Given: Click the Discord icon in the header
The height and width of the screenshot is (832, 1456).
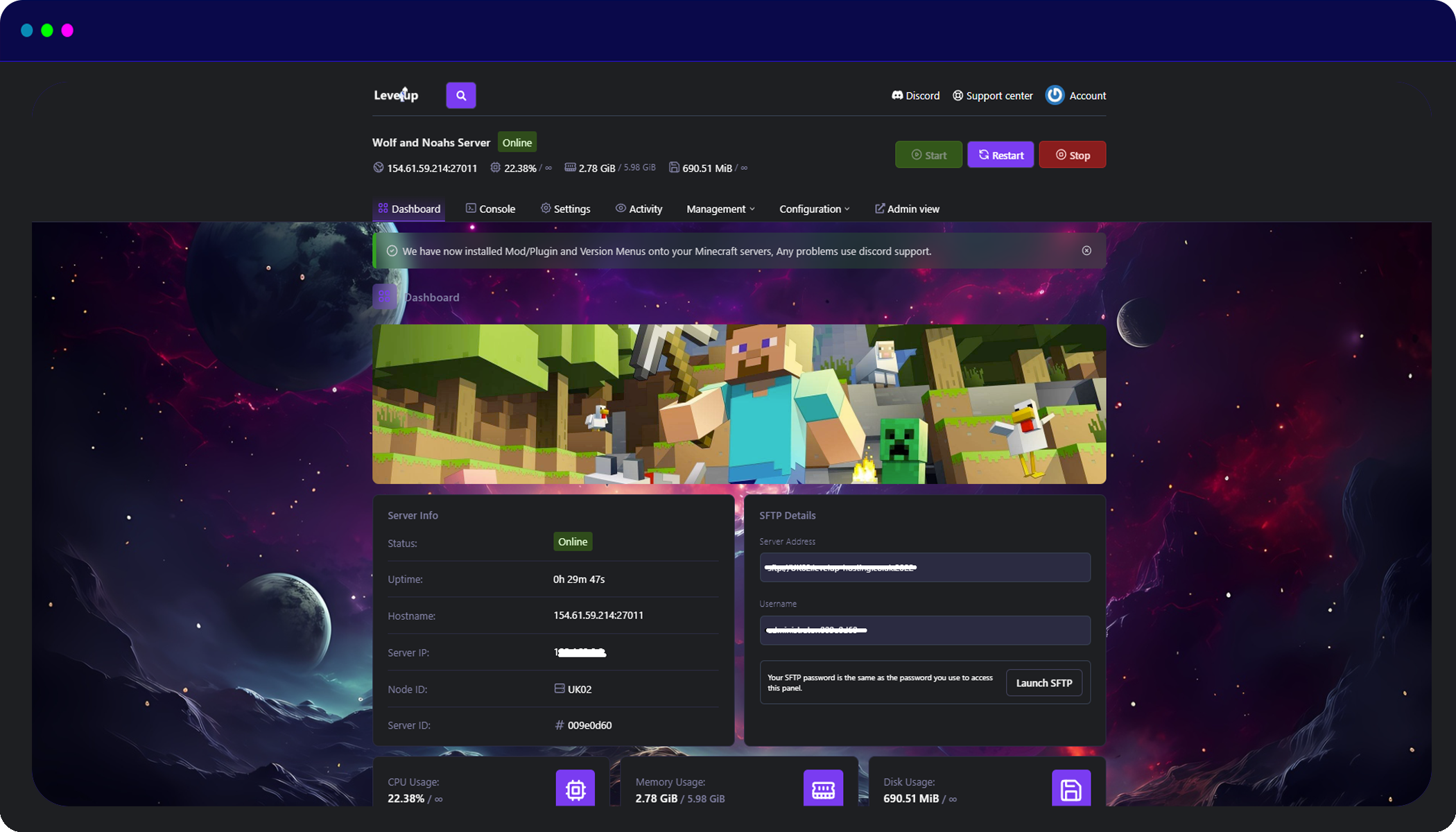Looking at the screenshot, I should pos(896,95).
